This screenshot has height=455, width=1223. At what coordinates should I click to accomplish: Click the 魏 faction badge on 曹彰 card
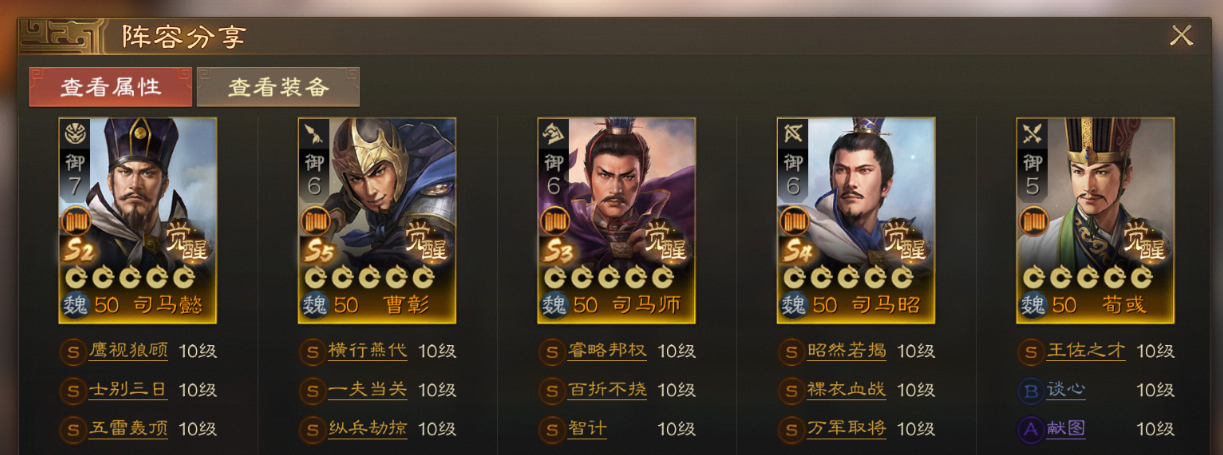313,305
